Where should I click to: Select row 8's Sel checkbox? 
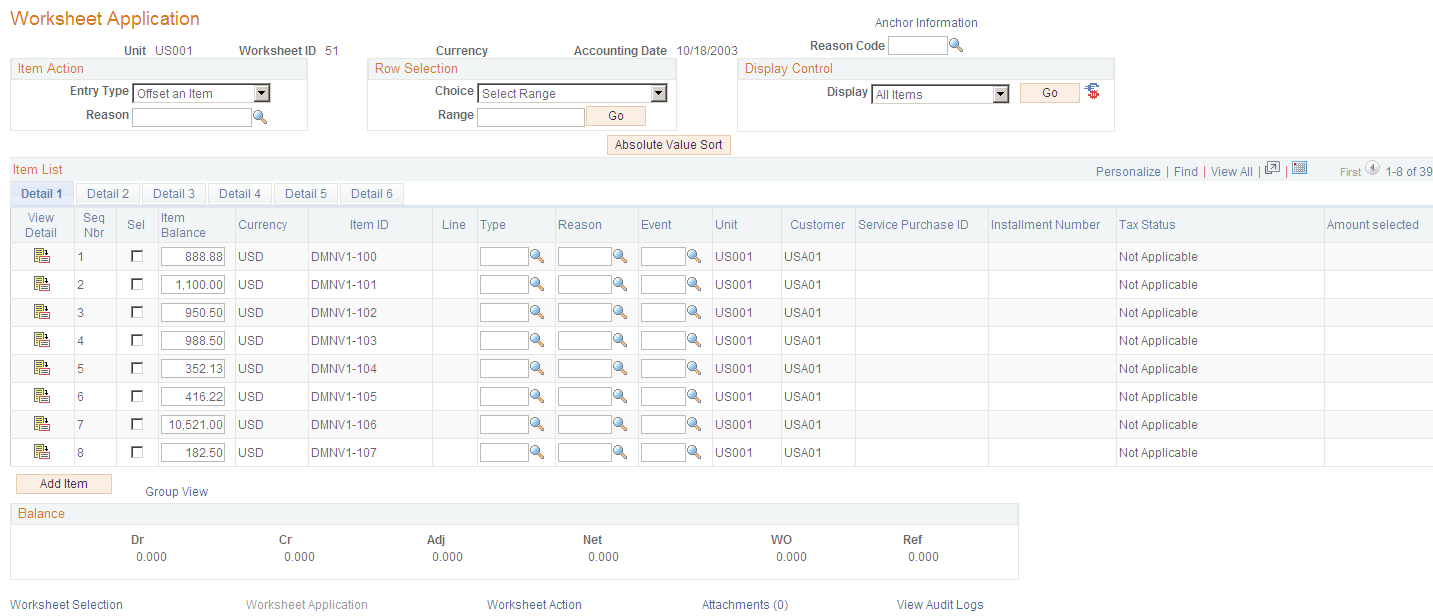(x=135, y=452)
